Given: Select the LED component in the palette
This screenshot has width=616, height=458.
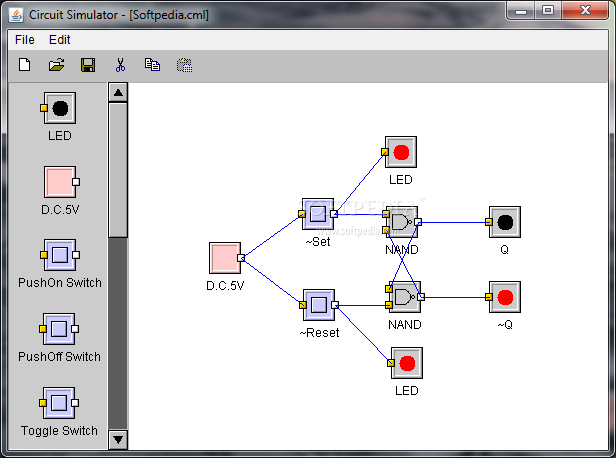Looking at the screenshot, I should tap(59, 108).
